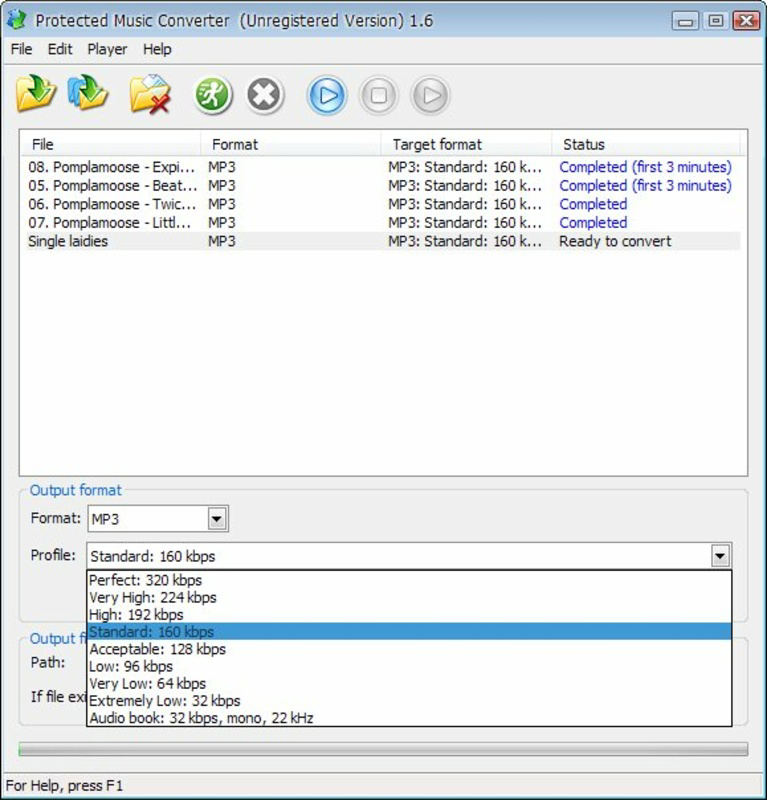Screen dimensions: 767x800
Task: Select the 08. Pomplamoose - Expi... row
Action: point(383,167)
